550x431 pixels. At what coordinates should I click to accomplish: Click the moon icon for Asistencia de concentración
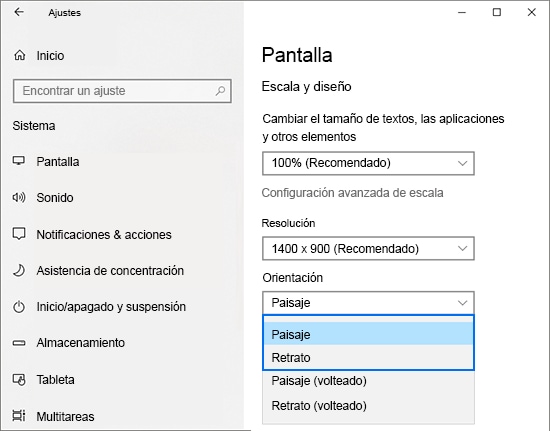coord(19,270)
